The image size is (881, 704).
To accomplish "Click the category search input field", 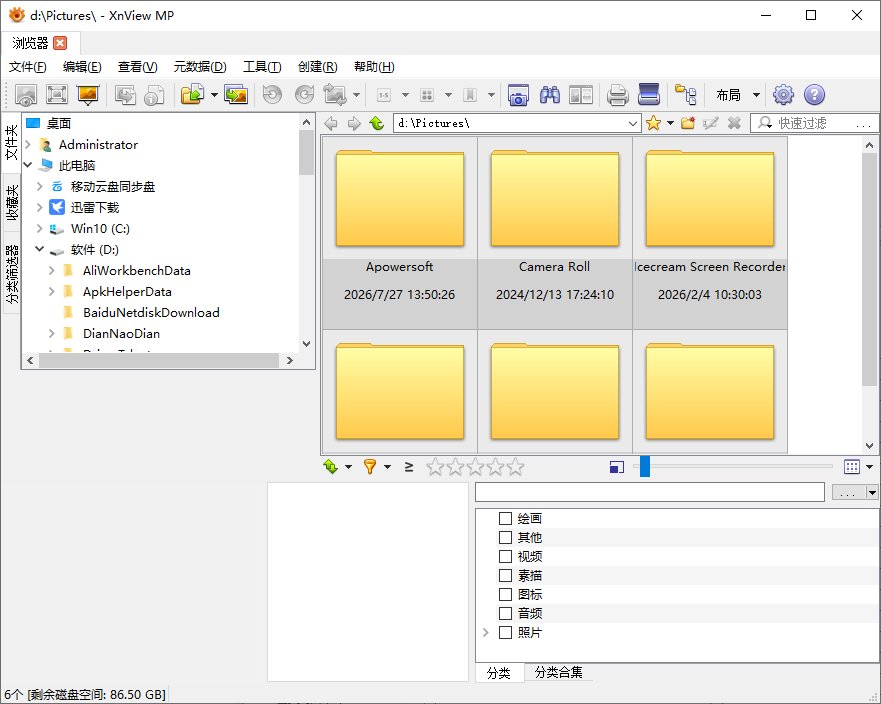I will (650, 492).
